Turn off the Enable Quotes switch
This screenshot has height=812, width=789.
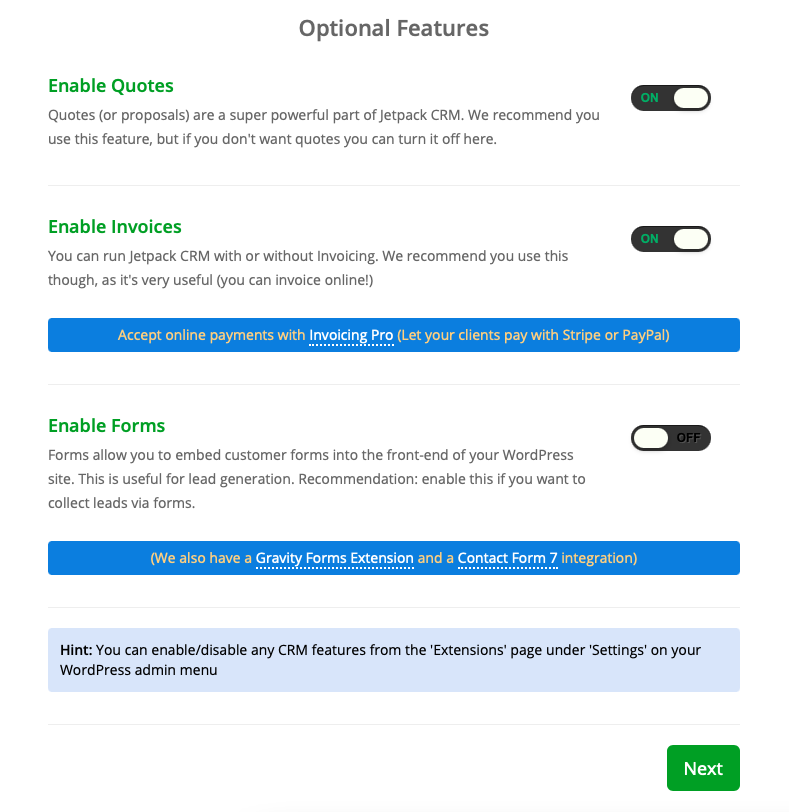[670, 98]
